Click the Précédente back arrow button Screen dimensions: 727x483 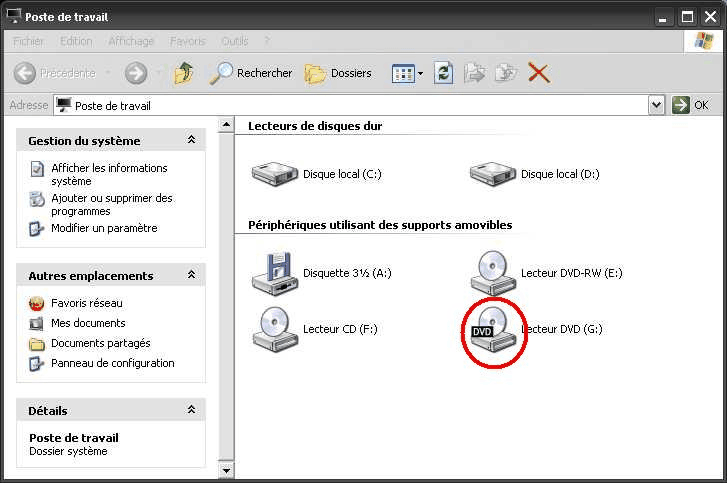[25, 73]
